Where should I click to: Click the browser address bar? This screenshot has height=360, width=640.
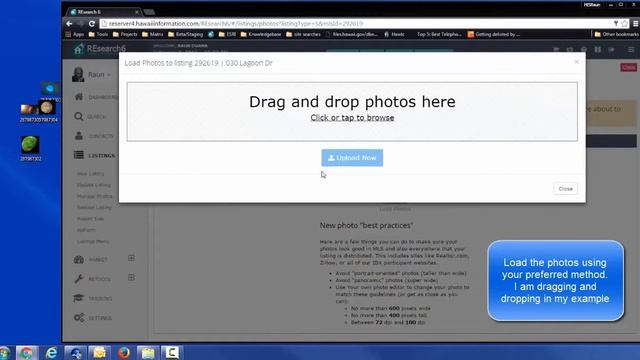coord(355,24)
